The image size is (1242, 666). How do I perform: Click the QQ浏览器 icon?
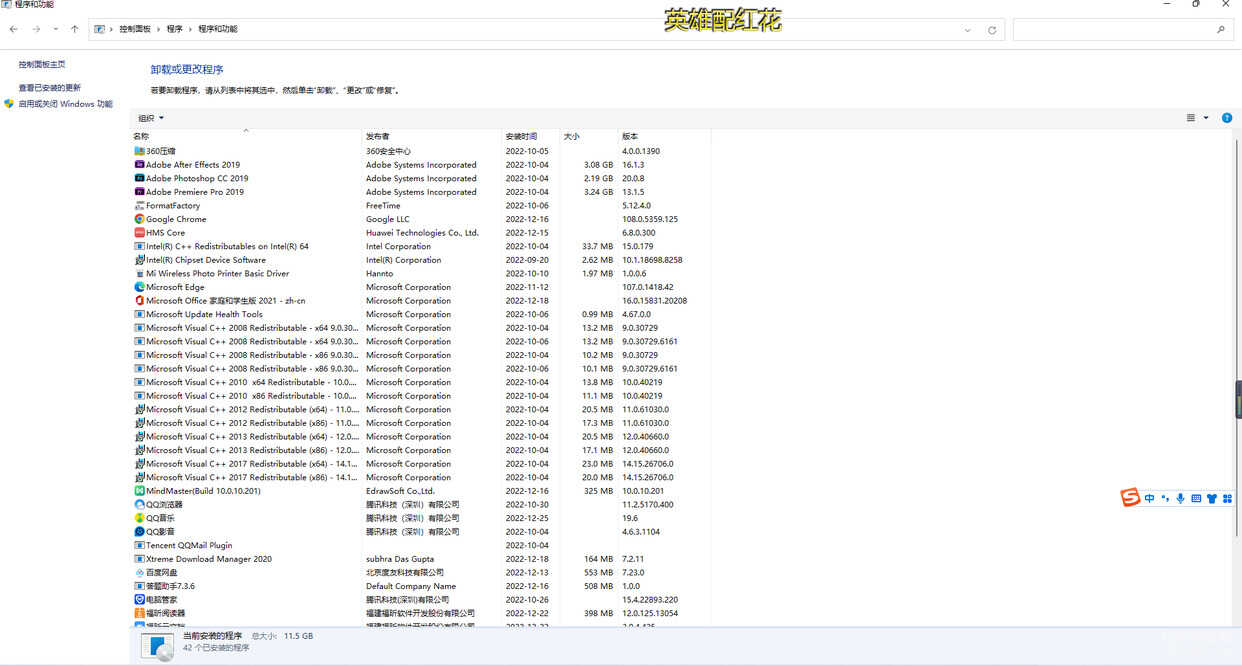[x=139, y=505]
